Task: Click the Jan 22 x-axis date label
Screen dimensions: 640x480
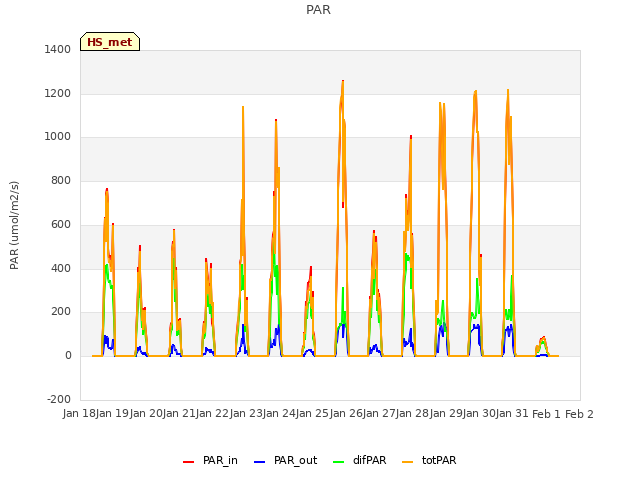Action: tap(212, 414)
